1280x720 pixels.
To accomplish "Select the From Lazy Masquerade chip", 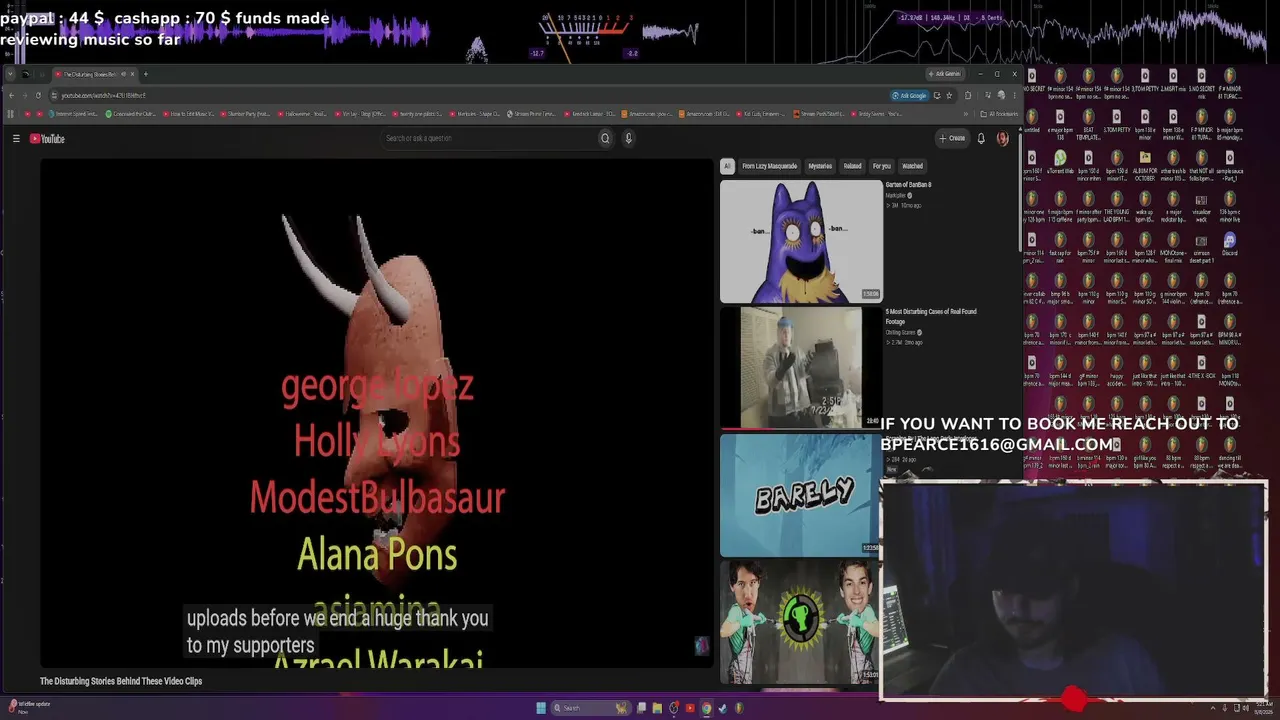I will click(x=769, y=166).
